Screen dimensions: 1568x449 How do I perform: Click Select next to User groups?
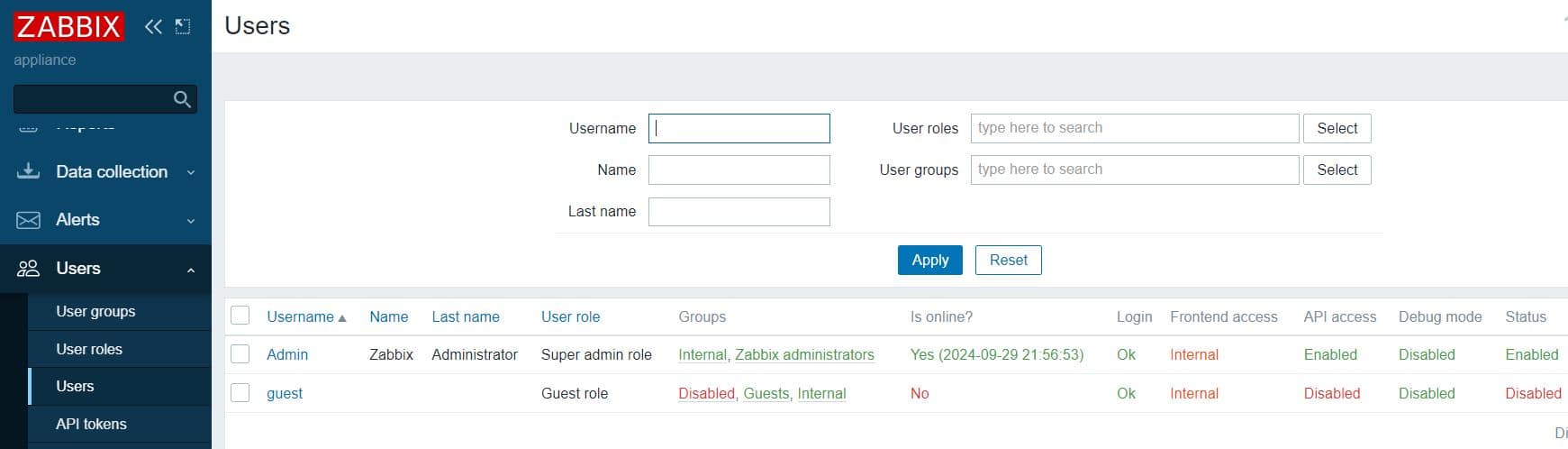[x=1337, y=170]
